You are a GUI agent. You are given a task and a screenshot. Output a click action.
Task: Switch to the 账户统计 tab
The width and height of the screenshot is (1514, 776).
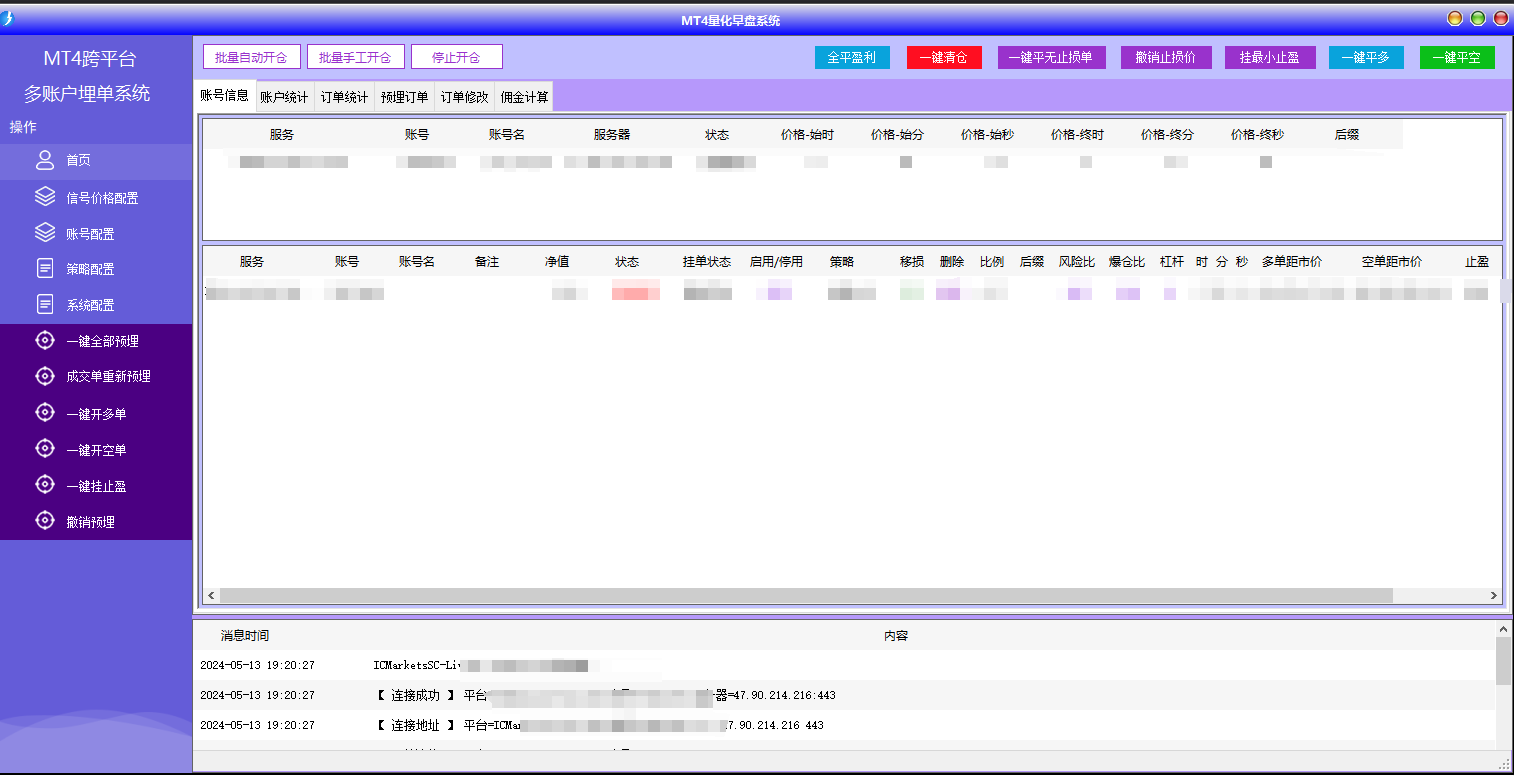[284, 97]
